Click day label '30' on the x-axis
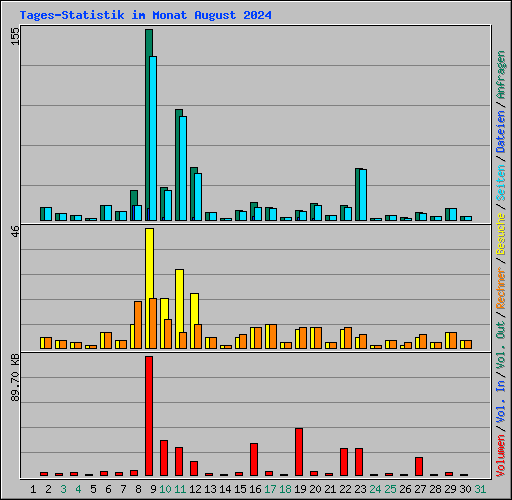 click(465, 489)
